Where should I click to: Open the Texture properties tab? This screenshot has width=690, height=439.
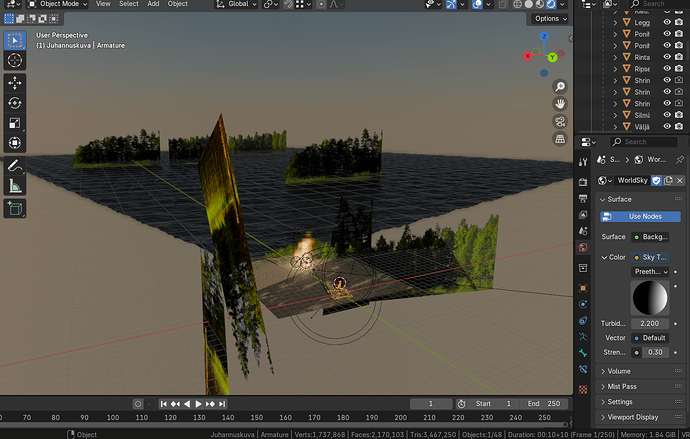pos(583,389)
